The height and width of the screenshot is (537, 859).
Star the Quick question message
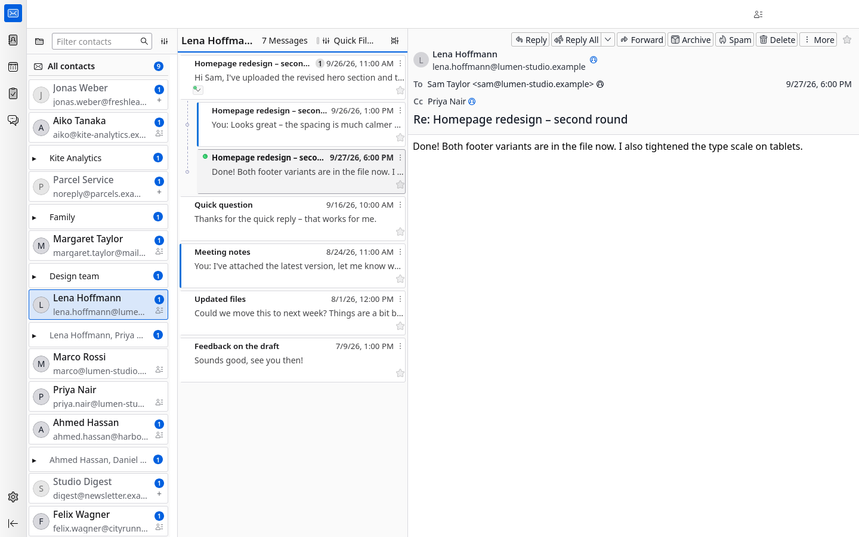tap(400, 232)
